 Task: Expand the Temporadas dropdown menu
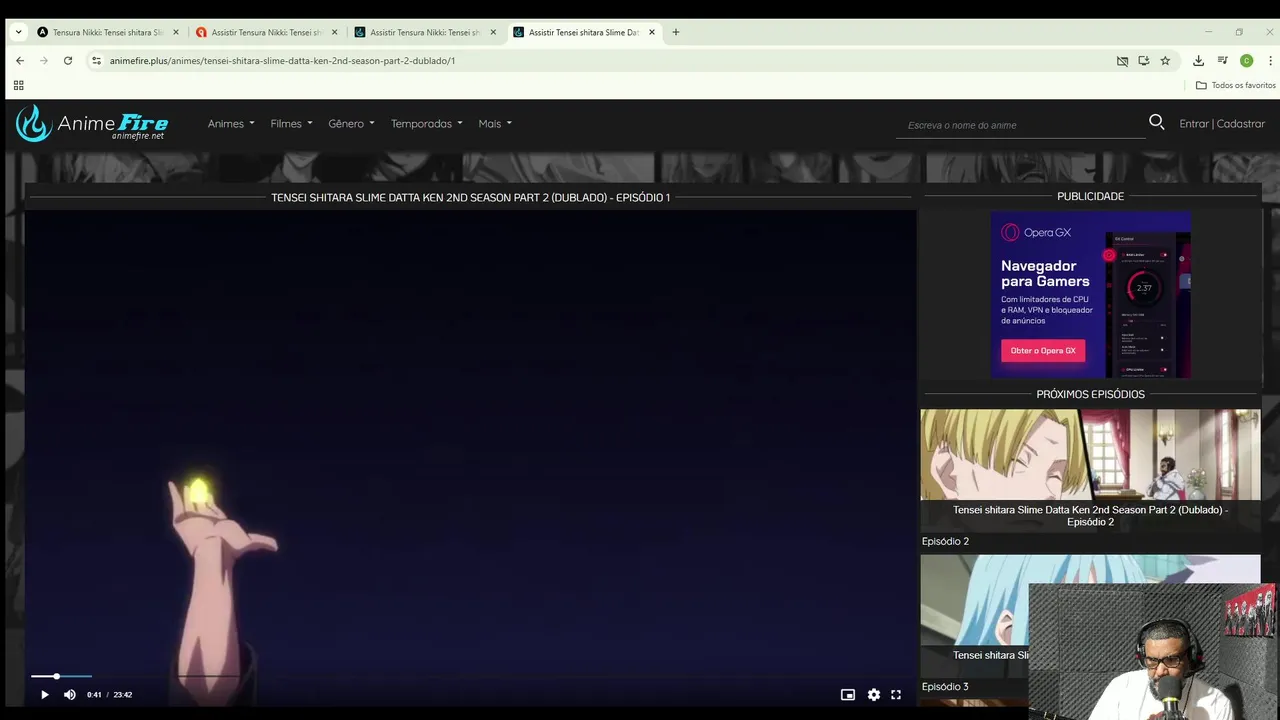[x=426, y=124]
